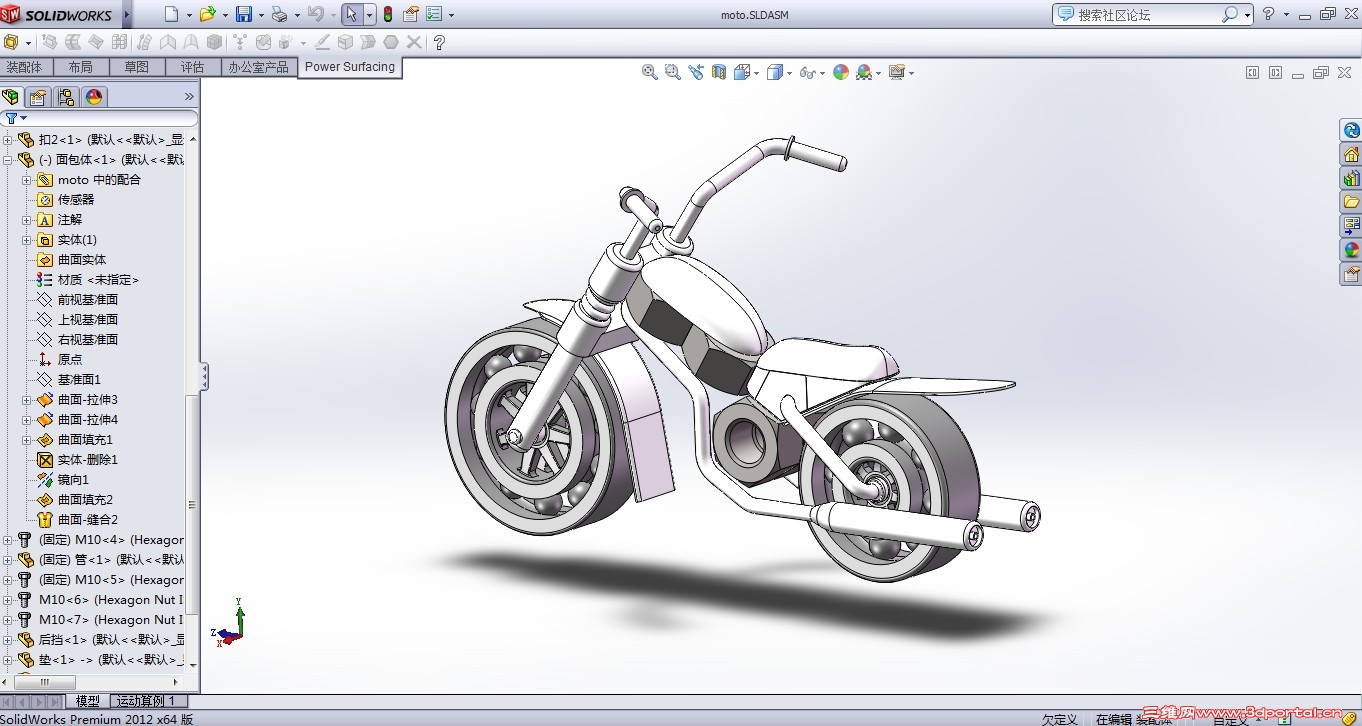Screen dimensions: 1362x726
Task: Expand the 注解 folder node
Action: click(x=26, y=220)
